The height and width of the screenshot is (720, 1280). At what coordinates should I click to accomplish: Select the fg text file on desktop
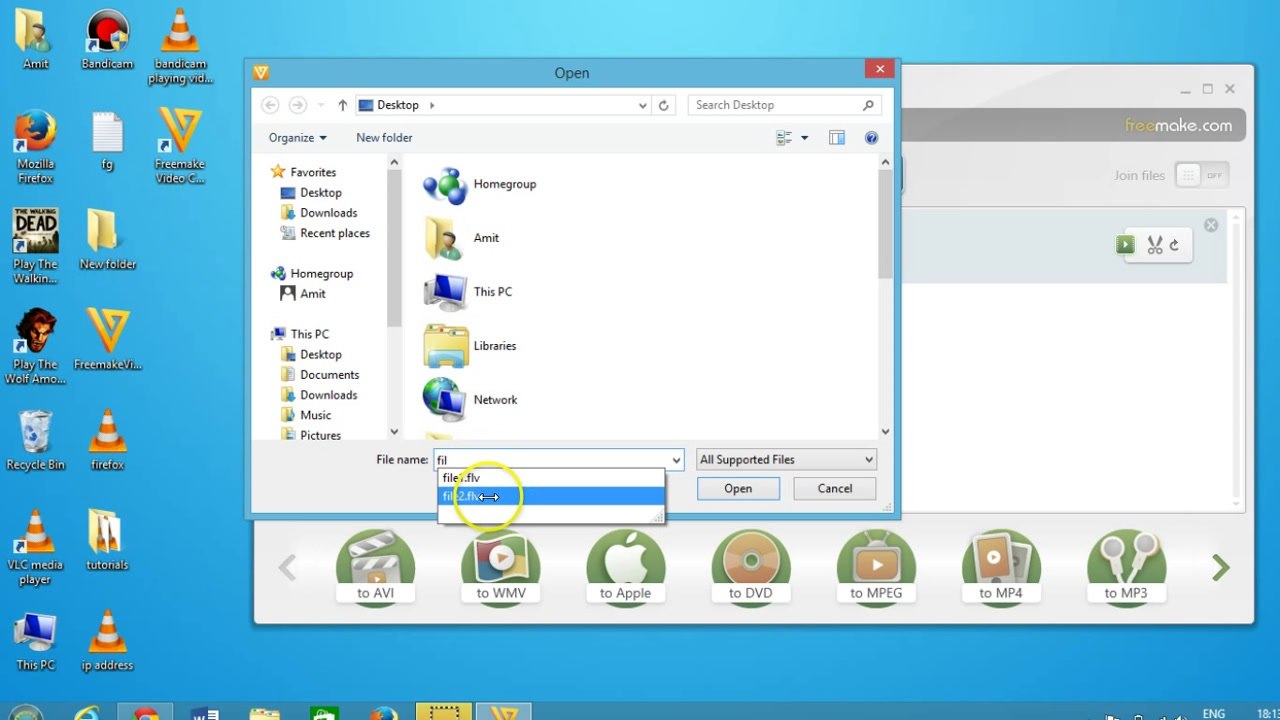(107, 141)
